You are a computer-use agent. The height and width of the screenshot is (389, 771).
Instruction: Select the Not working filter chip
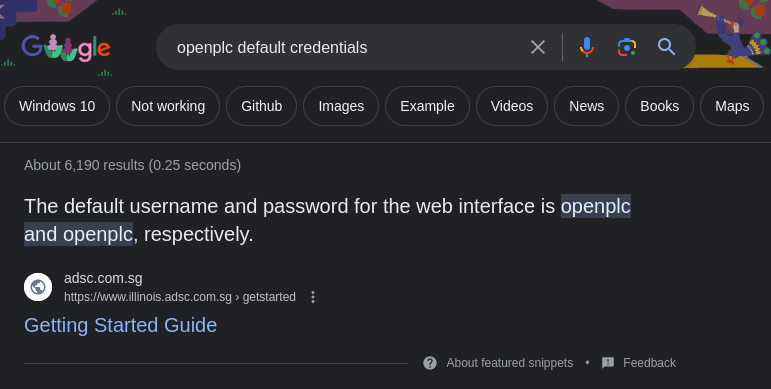tap(168, 106)
